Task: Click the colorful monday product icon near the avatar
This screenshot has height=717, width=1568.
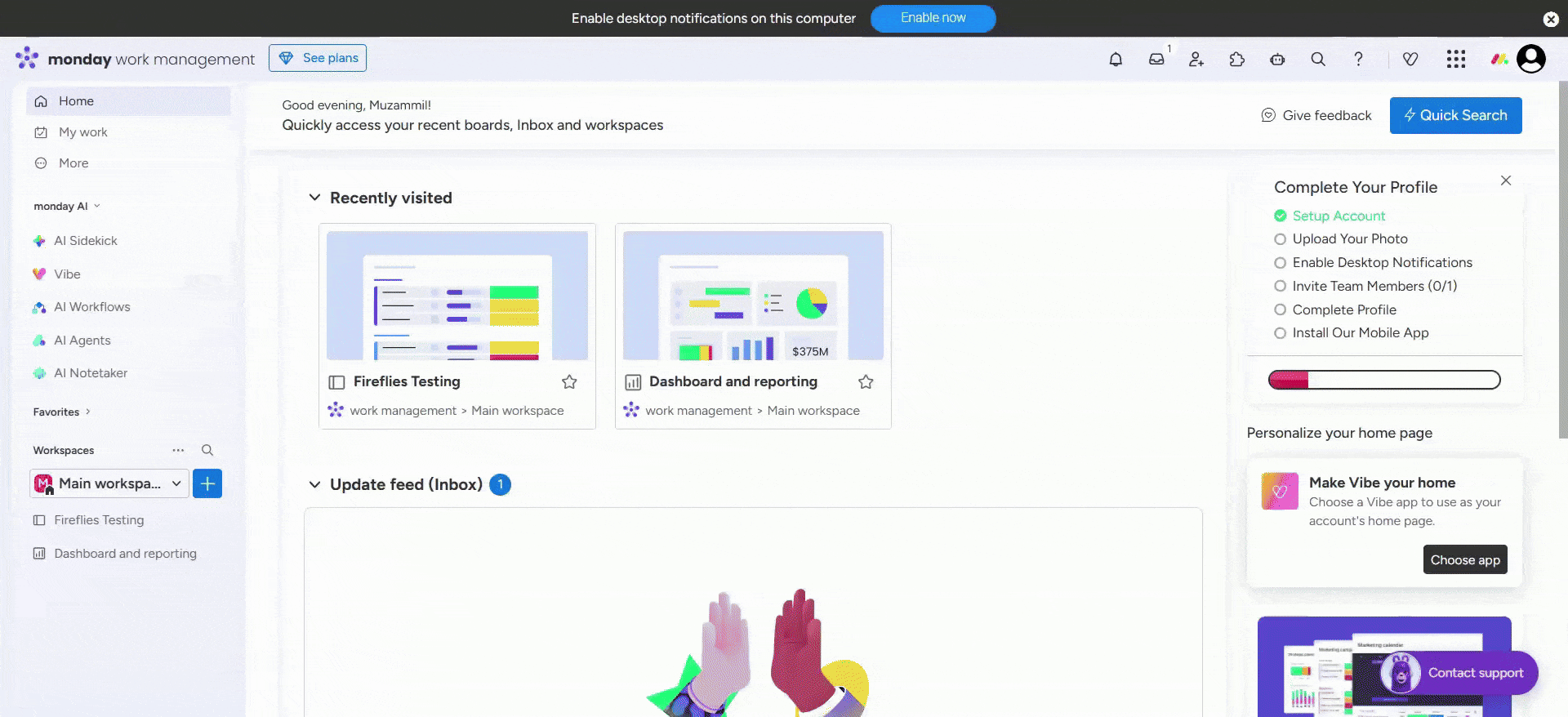Action: coord(1499,59)
